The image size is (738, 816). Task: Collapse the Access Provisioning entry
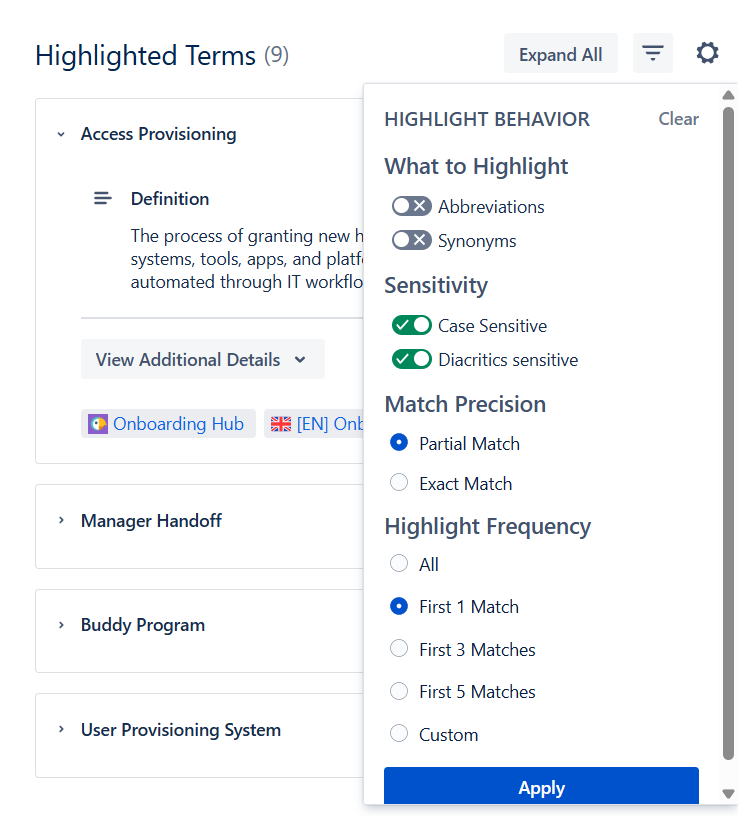pyautogui.click(x=60, y=133)
